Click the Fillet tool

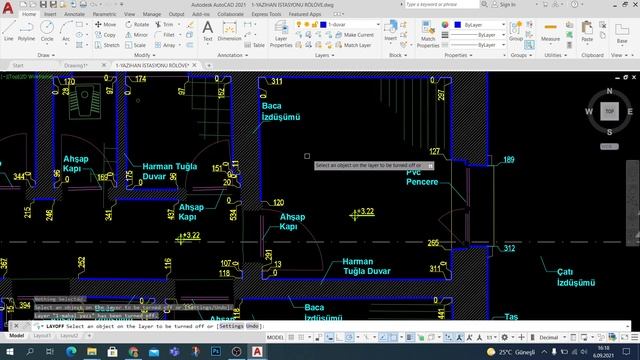pyautogui.click(x=165, y=35)
